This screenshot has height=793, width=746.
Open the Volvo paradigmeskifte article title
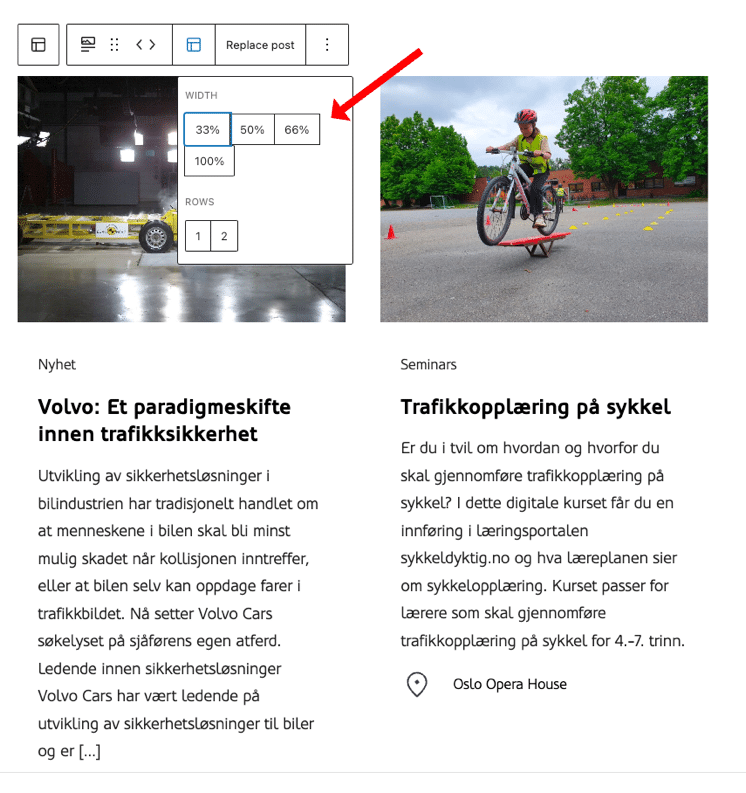click(x=164, y=420)
